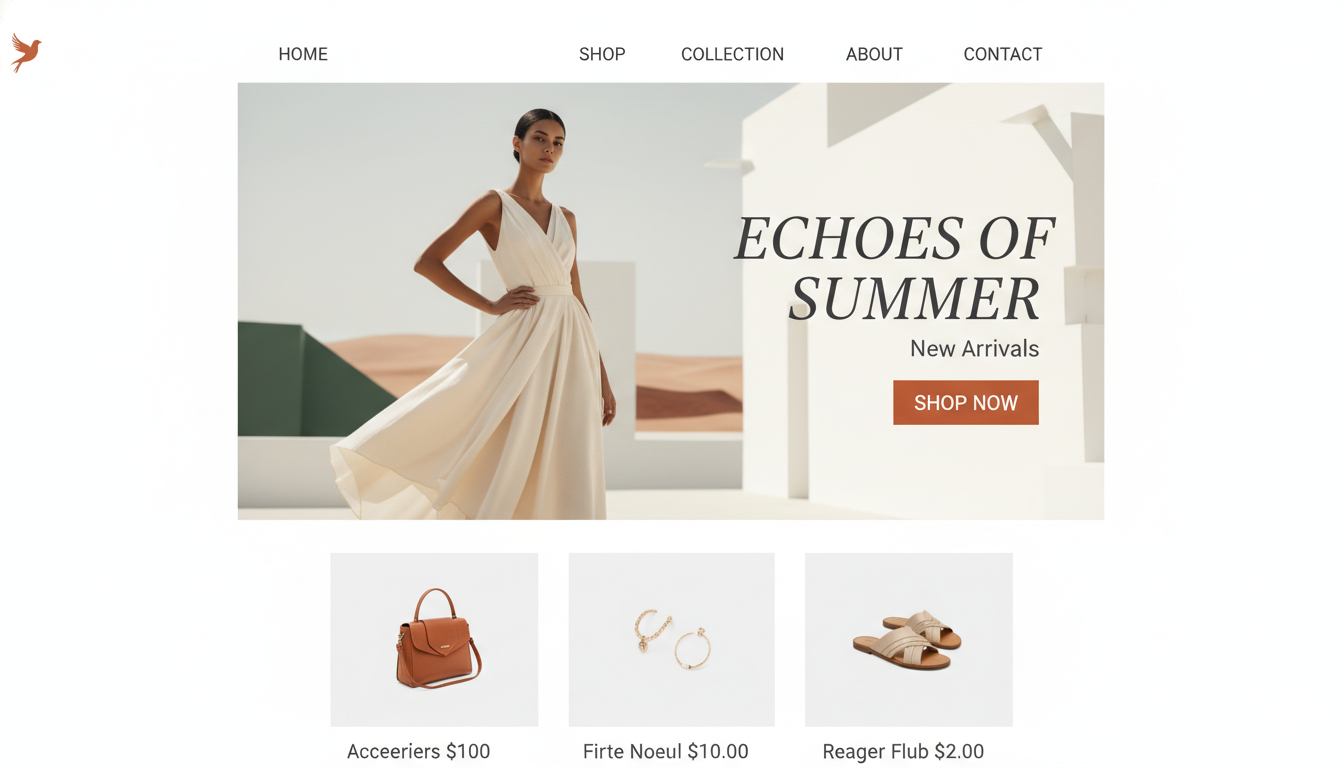
Task: Open the COLLECTION menu link
Action: tap(732, 54)
